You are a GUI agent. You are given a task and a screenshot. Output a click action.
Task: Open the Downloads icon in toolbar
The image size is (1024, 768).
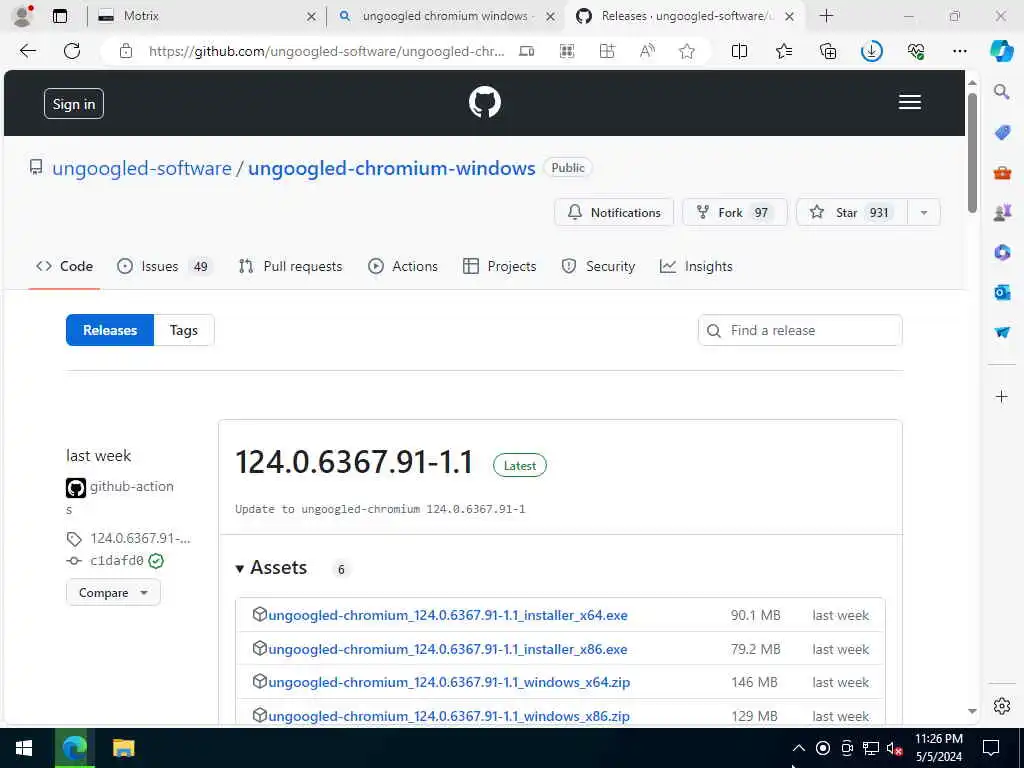(871, 51)
